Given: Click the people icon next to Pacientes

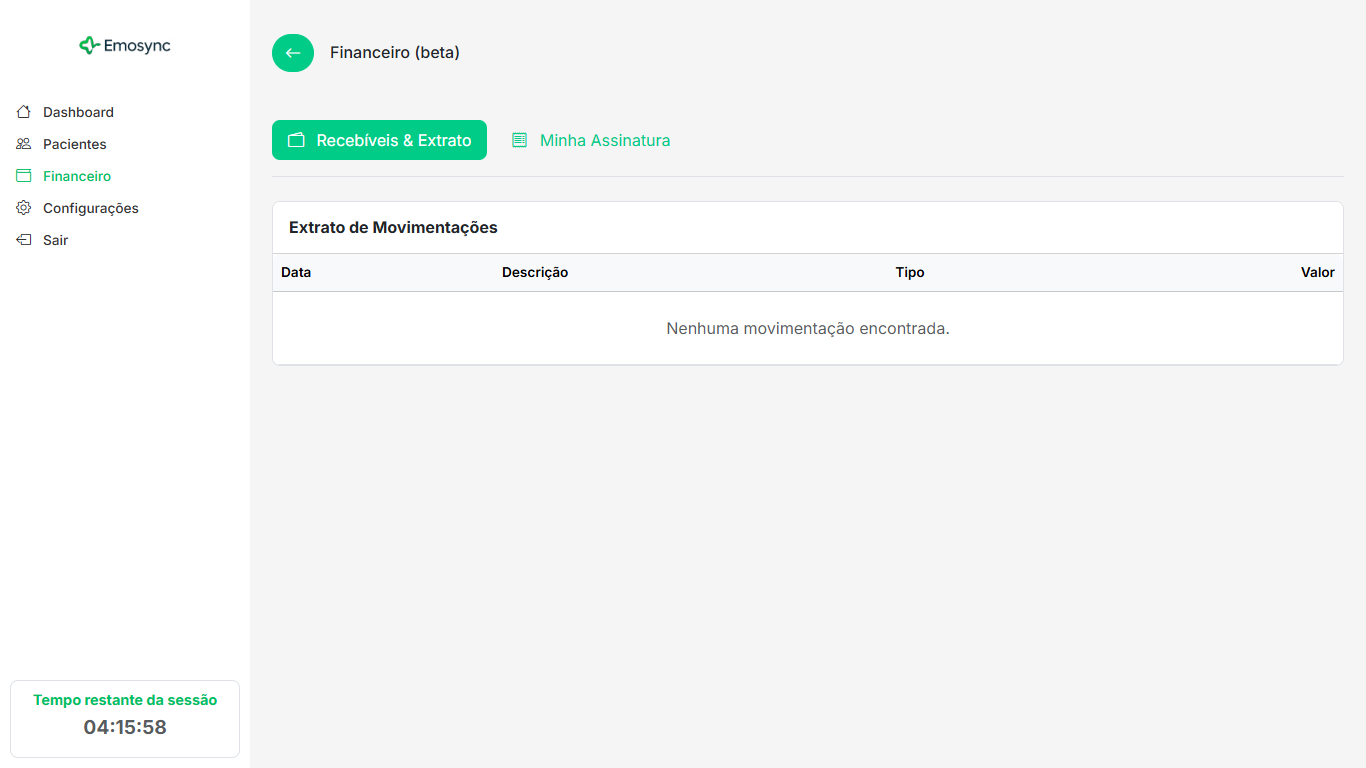Looking at the screenshot, I should (22, 143).
